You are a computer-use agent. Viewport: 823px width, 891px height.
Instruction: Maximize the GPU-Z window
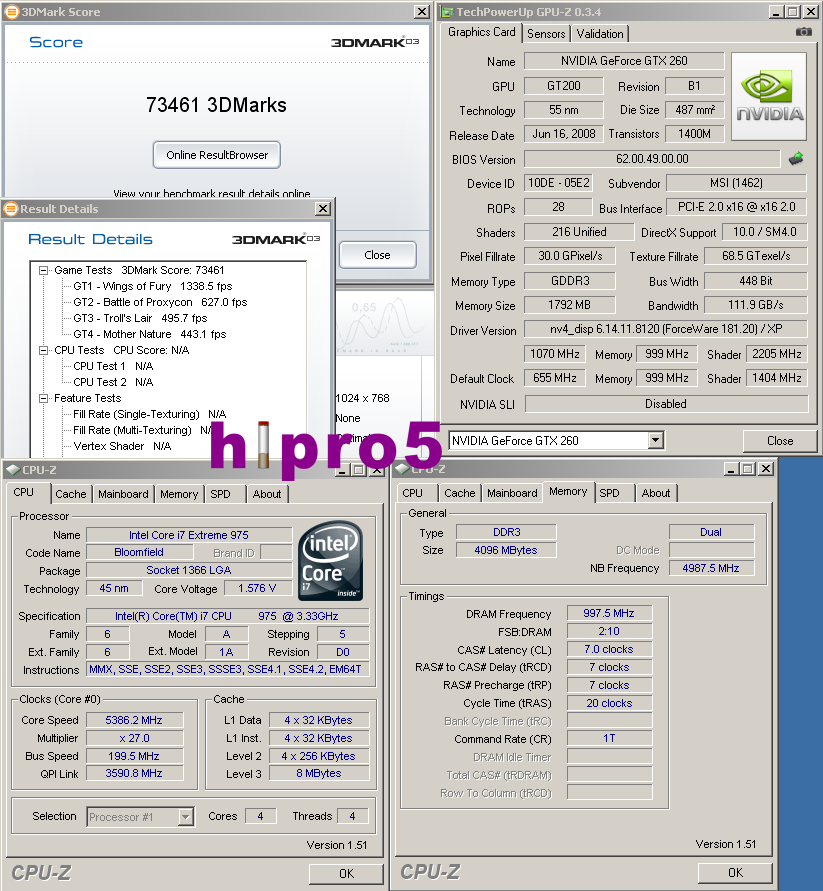(793, 11)
